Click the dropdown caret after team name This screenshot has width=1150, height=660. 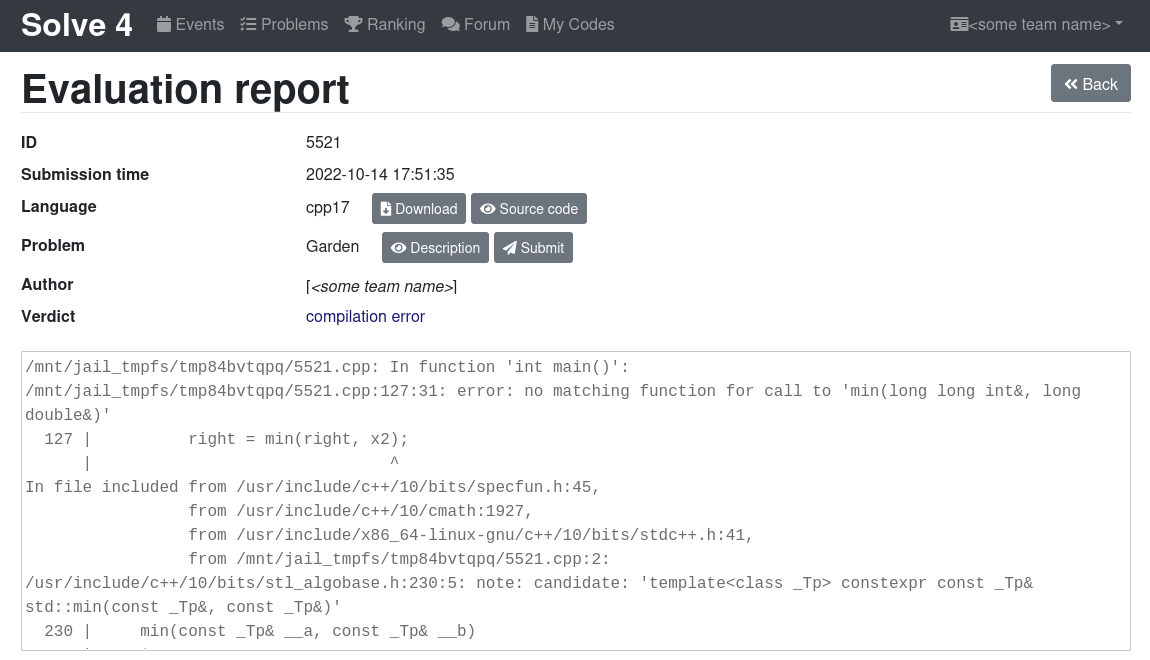1118,24
